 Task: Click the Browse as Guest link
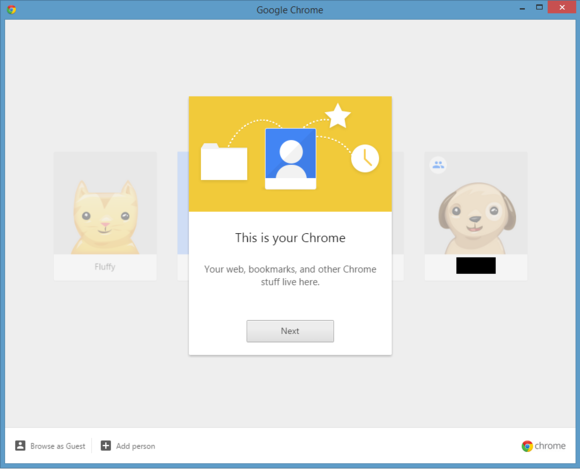(x=58, y=446)
